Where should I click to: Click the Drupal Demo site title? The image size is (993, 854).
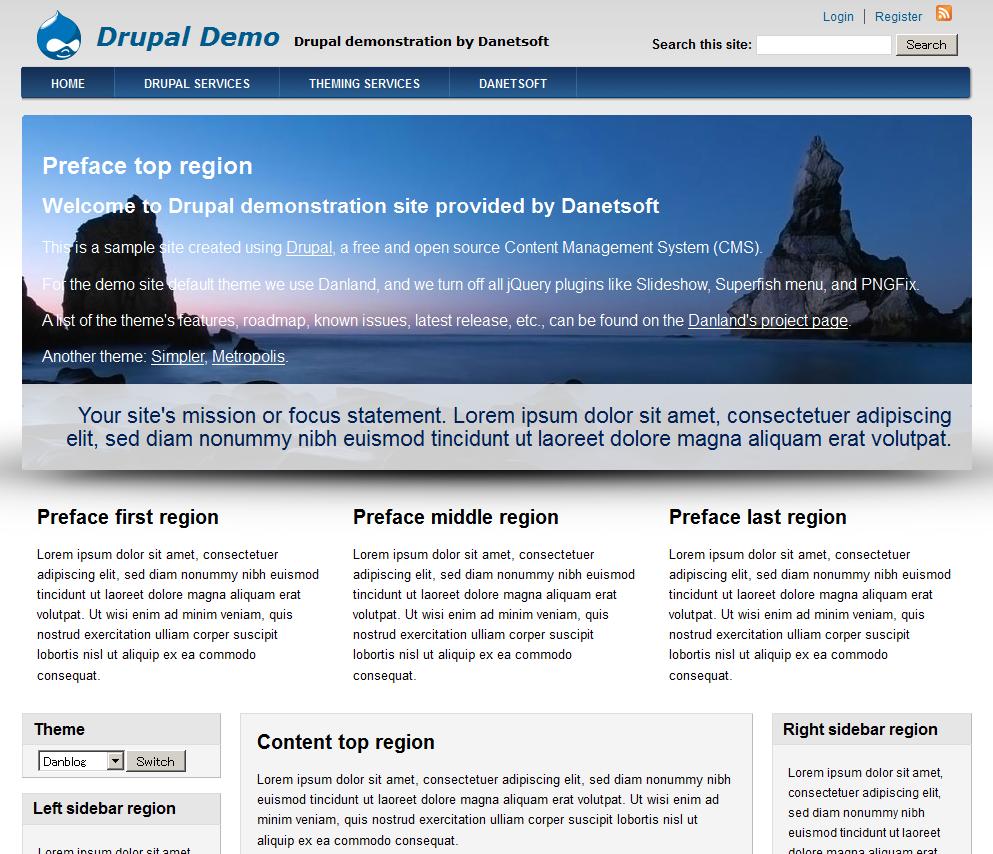tap(188, 37)
